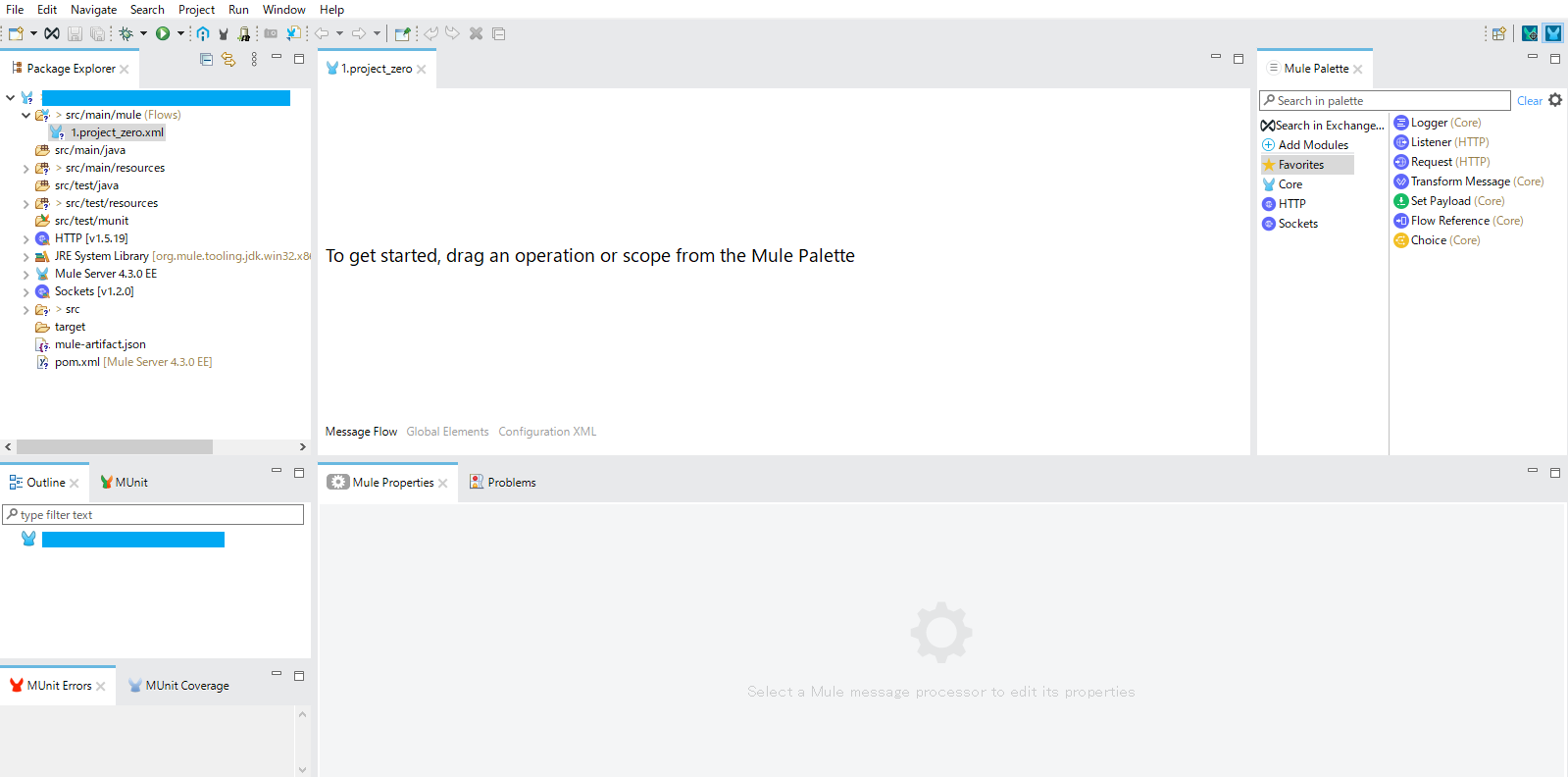
Task: Open the Project menu
Action: pos(196,10)
